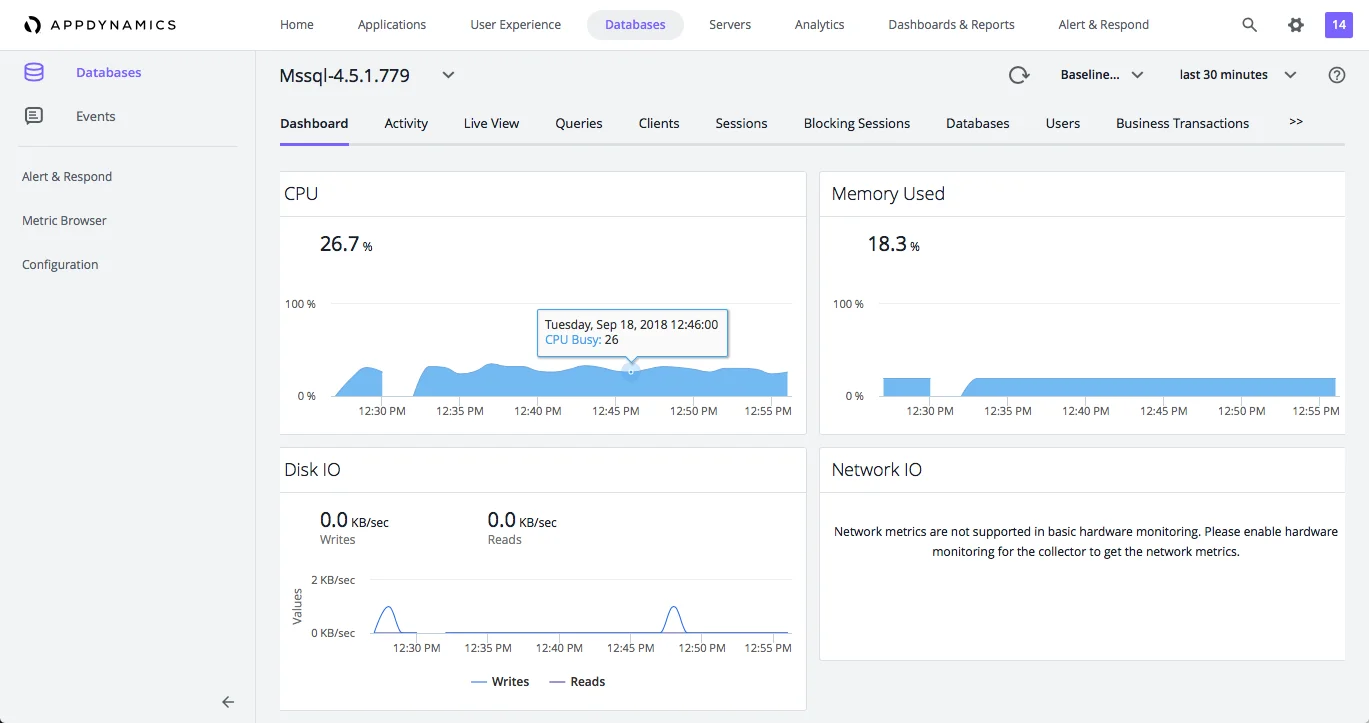Screen dimensions: 1369x723
Task: Navigate to the Servers menu item
Action: (x=729, y=24)
